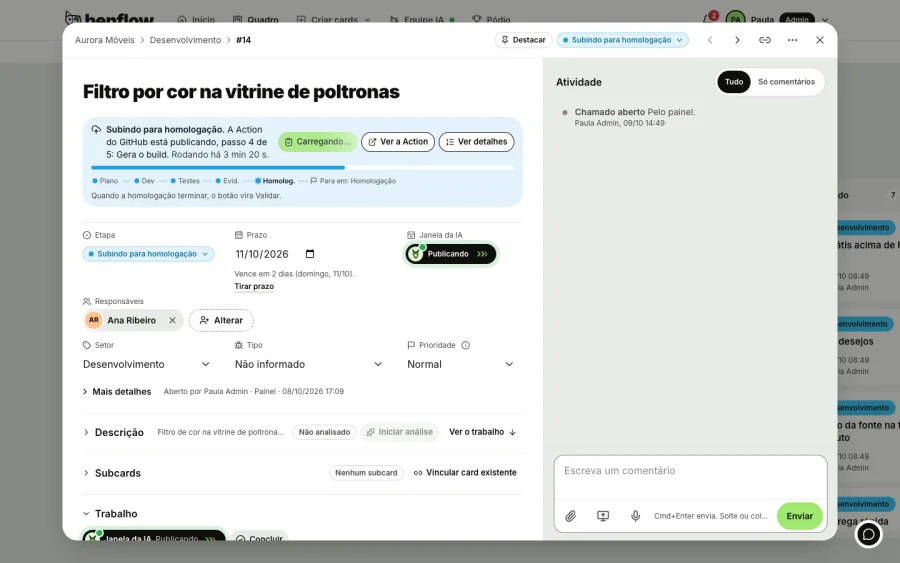
Task: Open Paula Admin user menu chevron
Action: coord(825,20)
